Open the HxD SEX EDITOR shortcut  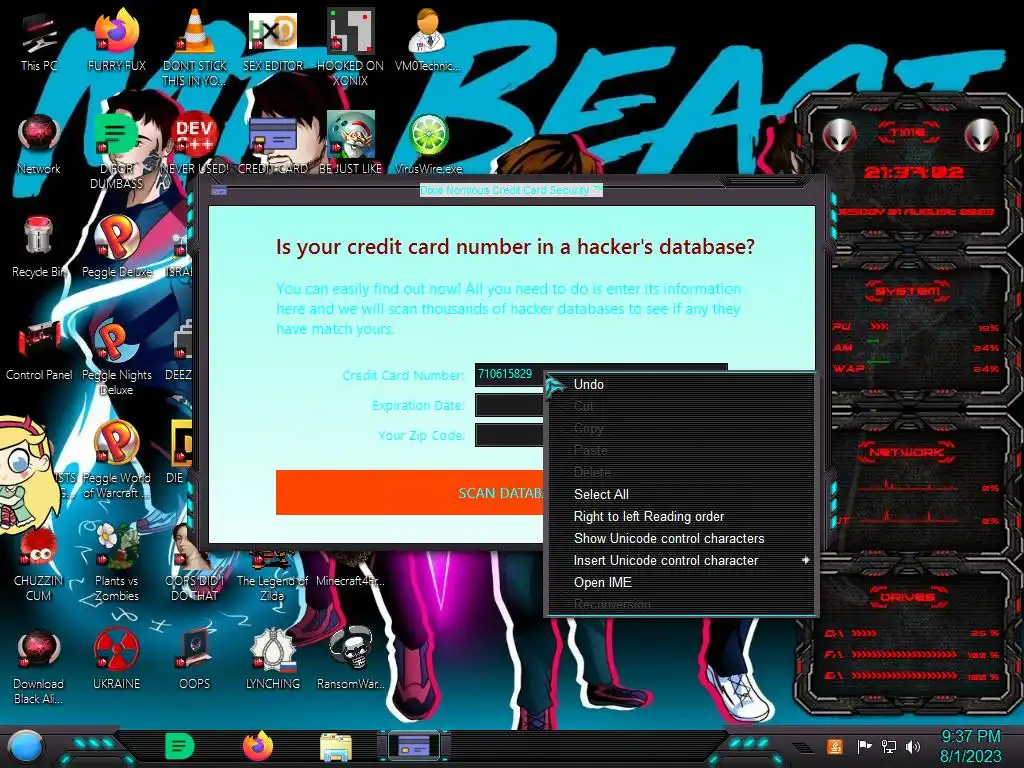pyautogui.click(x=273, y=42)
